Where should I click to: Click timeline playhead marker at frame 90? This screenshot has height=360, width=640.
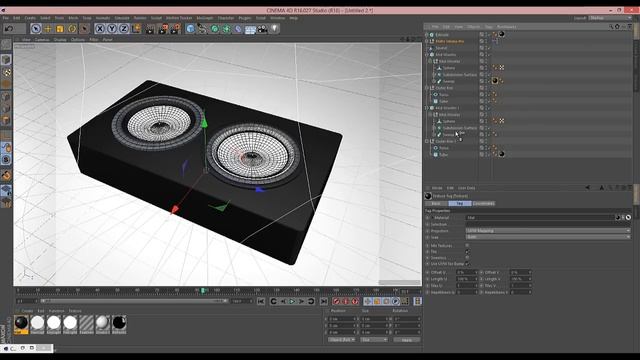pos(203,291)
